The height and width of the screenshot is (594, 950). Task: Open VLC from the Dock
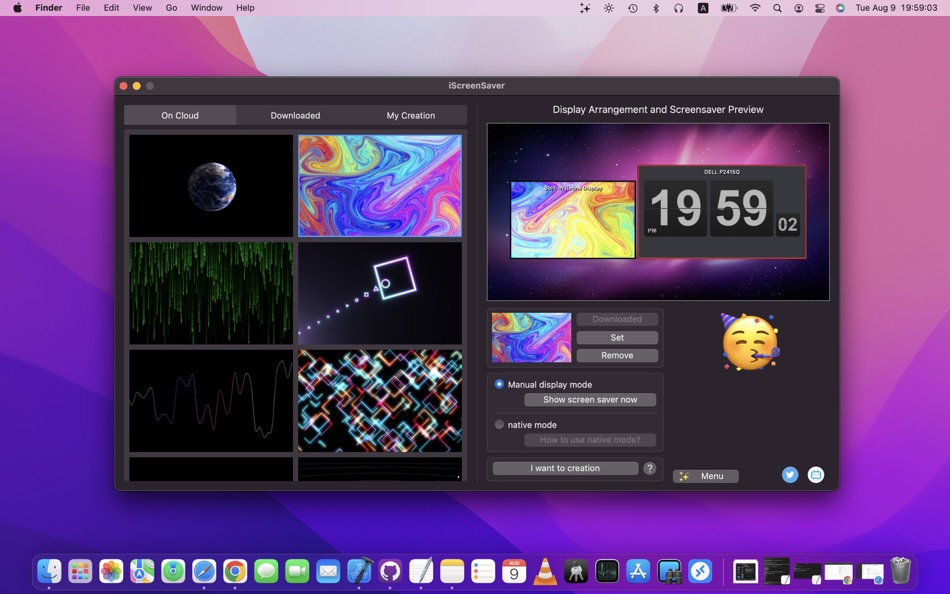545,571
